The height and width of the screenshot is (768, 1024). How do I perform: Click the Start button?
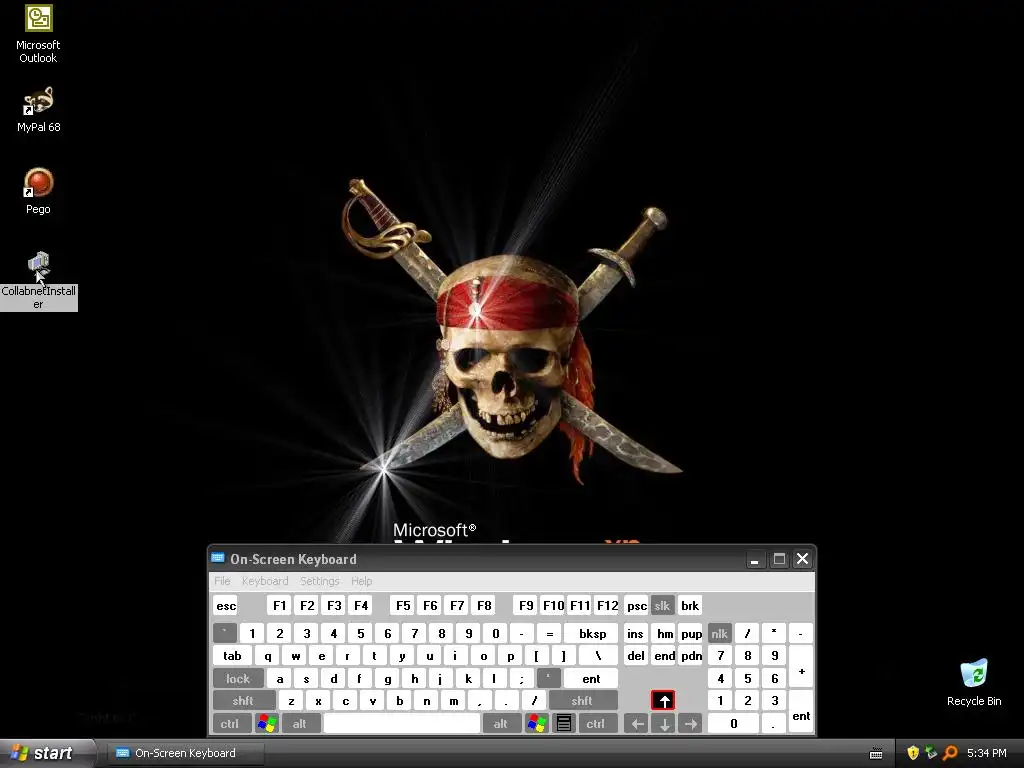46,753
